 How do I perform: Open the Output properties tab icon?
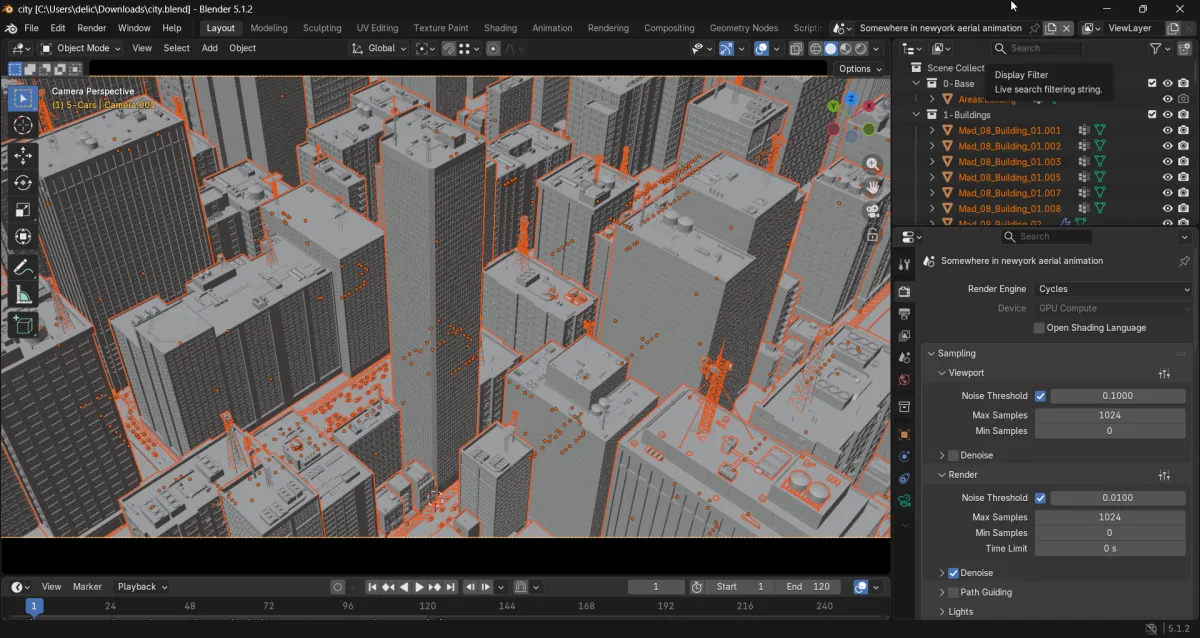pos(905,314)
